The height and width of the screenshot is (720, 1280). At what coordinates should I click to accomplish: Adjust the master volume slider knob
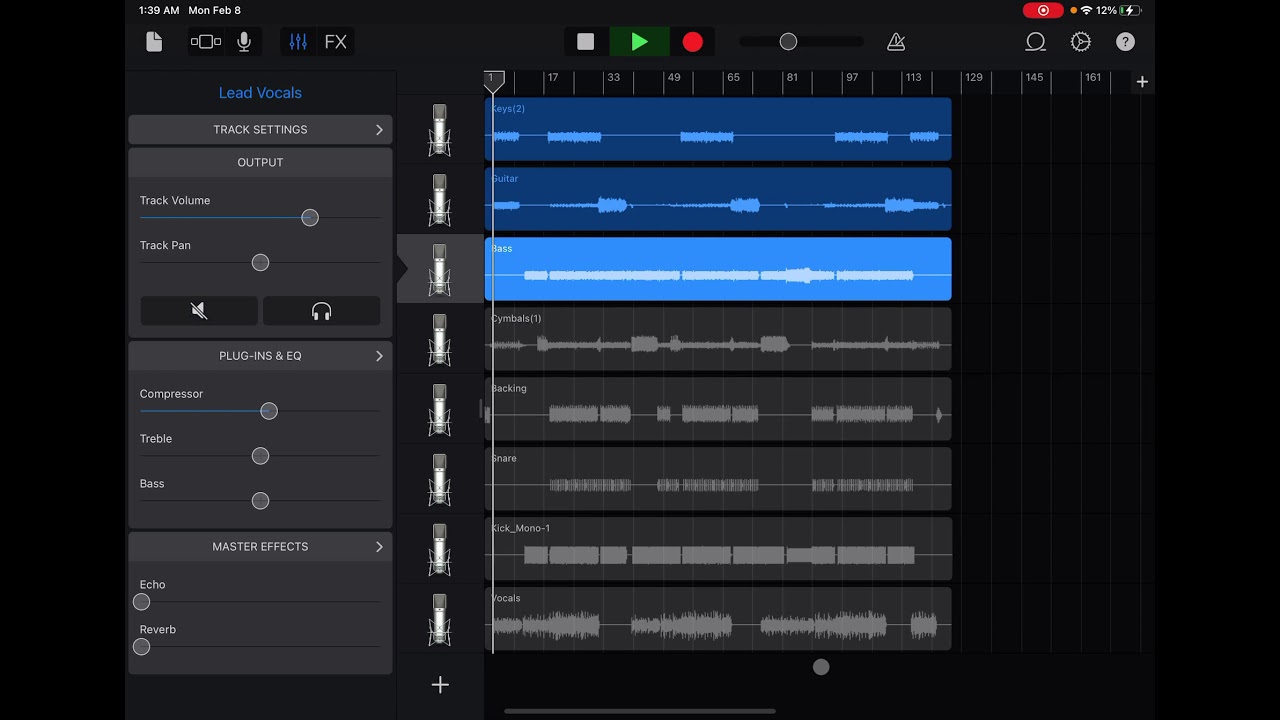coord(788,42)
